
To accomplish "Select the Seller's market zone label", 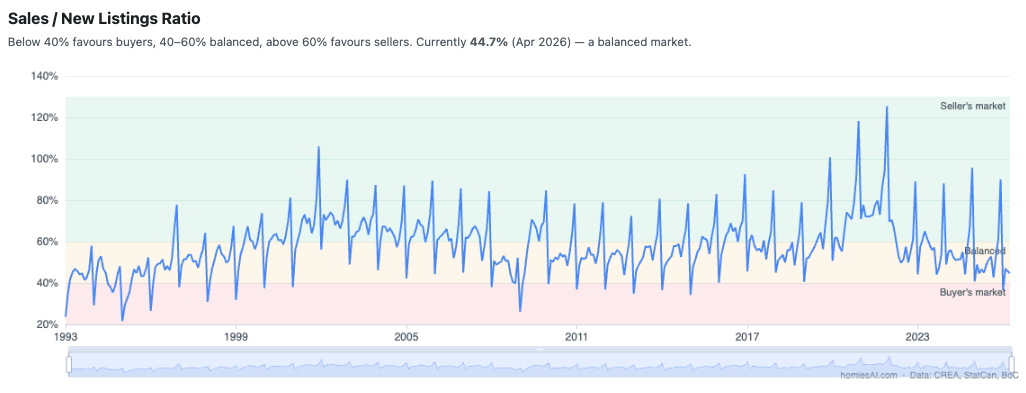I will 972,106.
